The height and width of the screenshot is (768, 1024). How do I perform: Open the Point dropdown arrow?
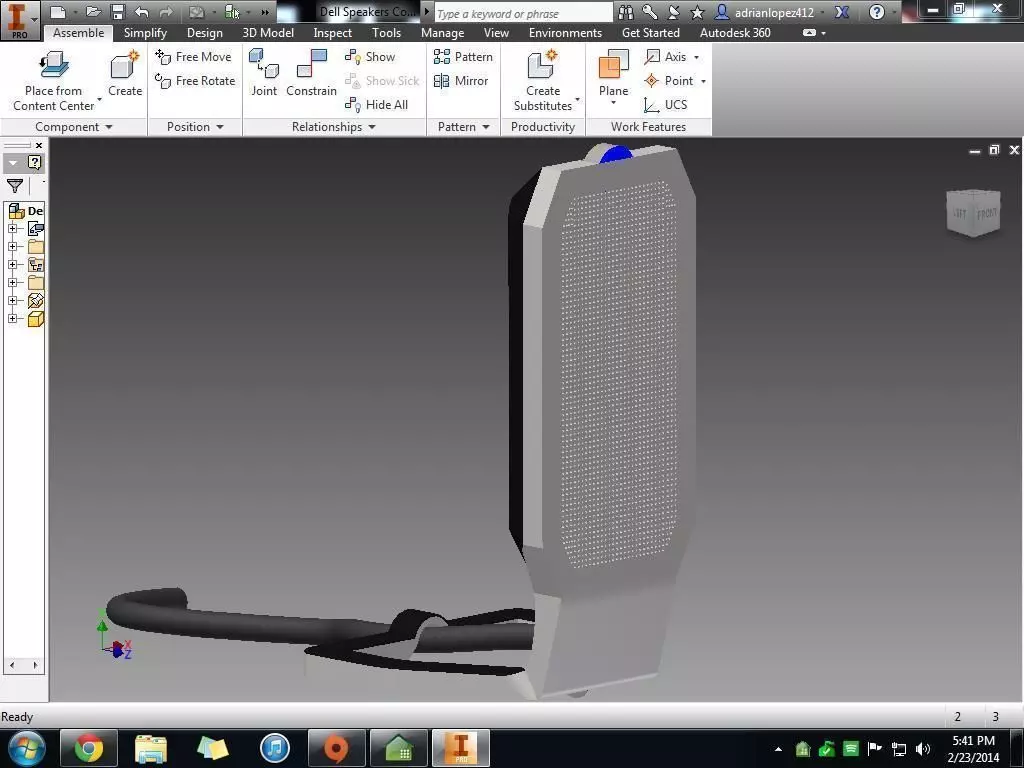coord(703,82)
